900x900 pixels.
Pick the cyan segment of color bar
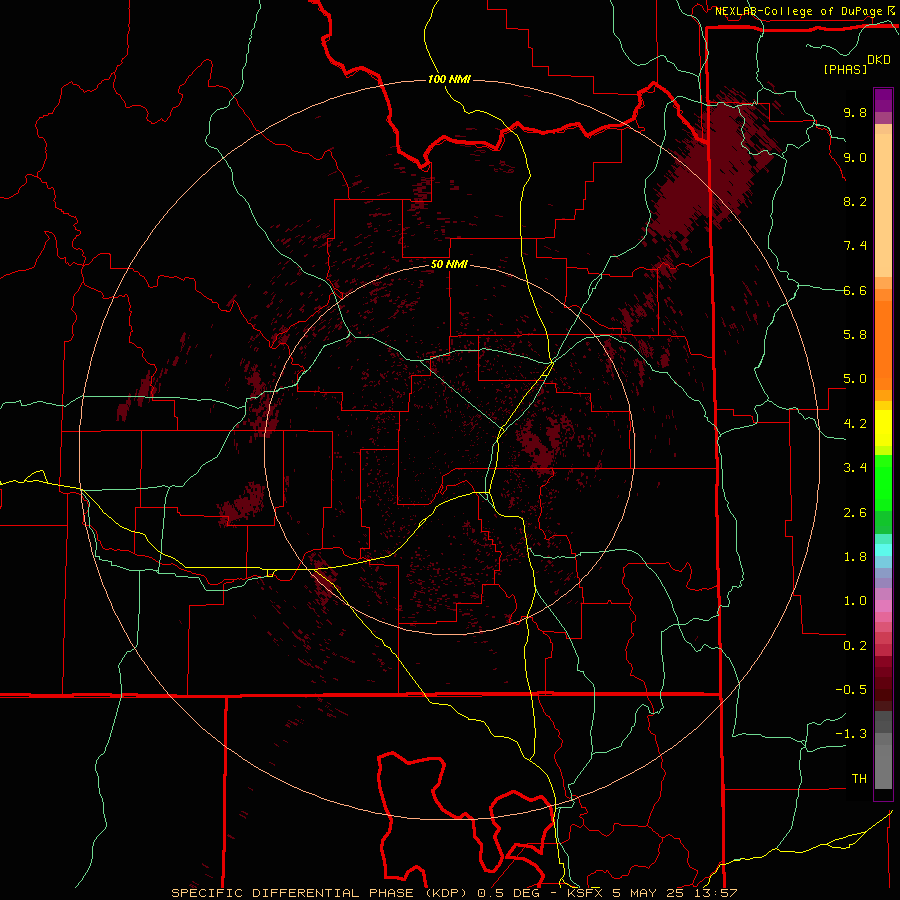[883, 549]
